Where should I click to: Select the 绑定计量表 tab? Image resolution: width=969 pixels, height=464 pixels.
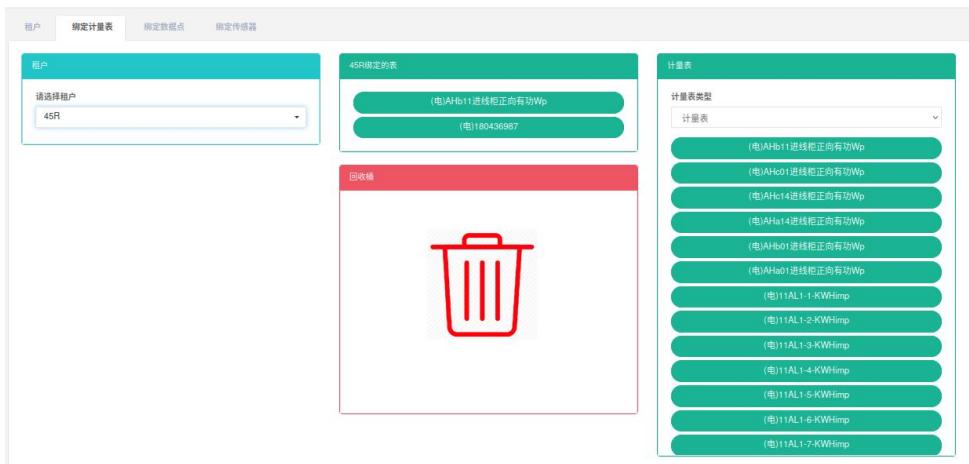coord(91,27)
